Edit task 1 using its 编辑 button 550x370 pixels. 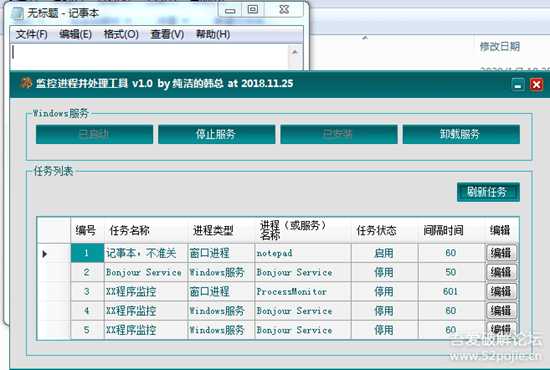pyautogui.click(x=501, y=253)
